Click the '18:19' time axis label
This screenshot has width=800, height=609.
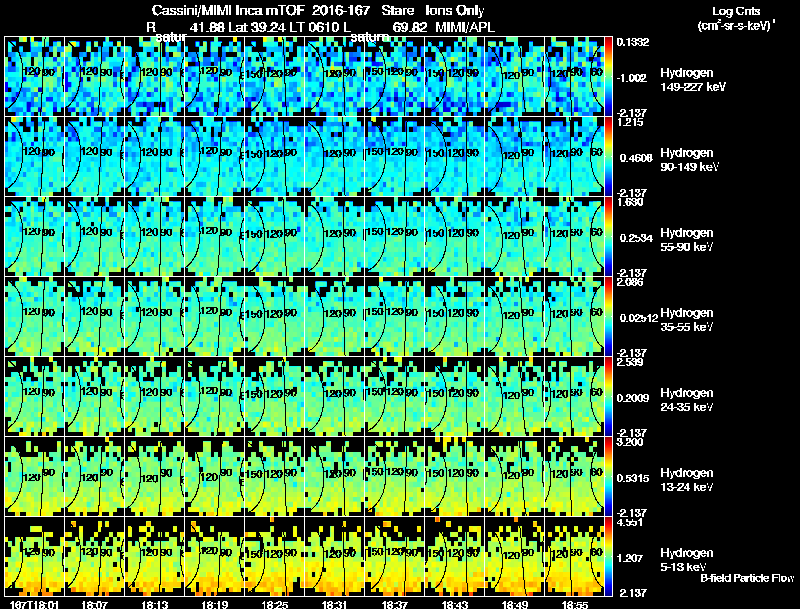(x=214, y=605)
